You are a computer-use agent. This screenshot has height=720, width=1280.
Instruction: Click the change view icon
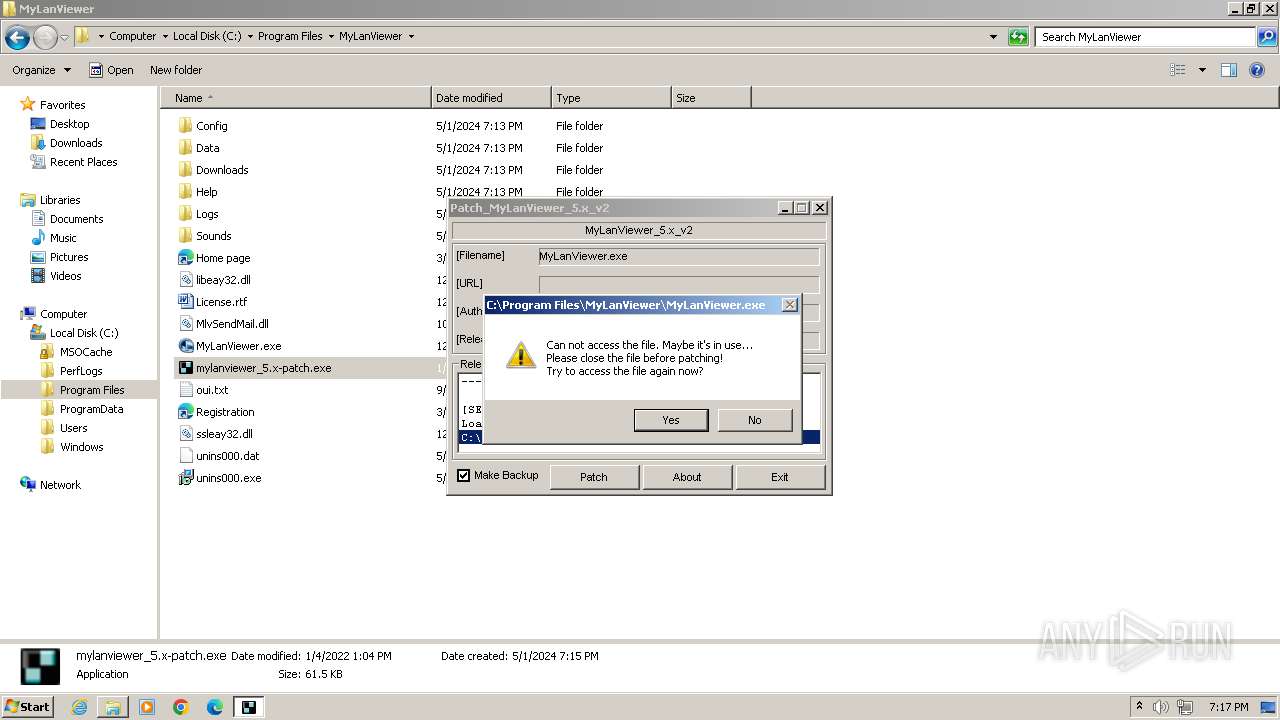click(1178, 70)
